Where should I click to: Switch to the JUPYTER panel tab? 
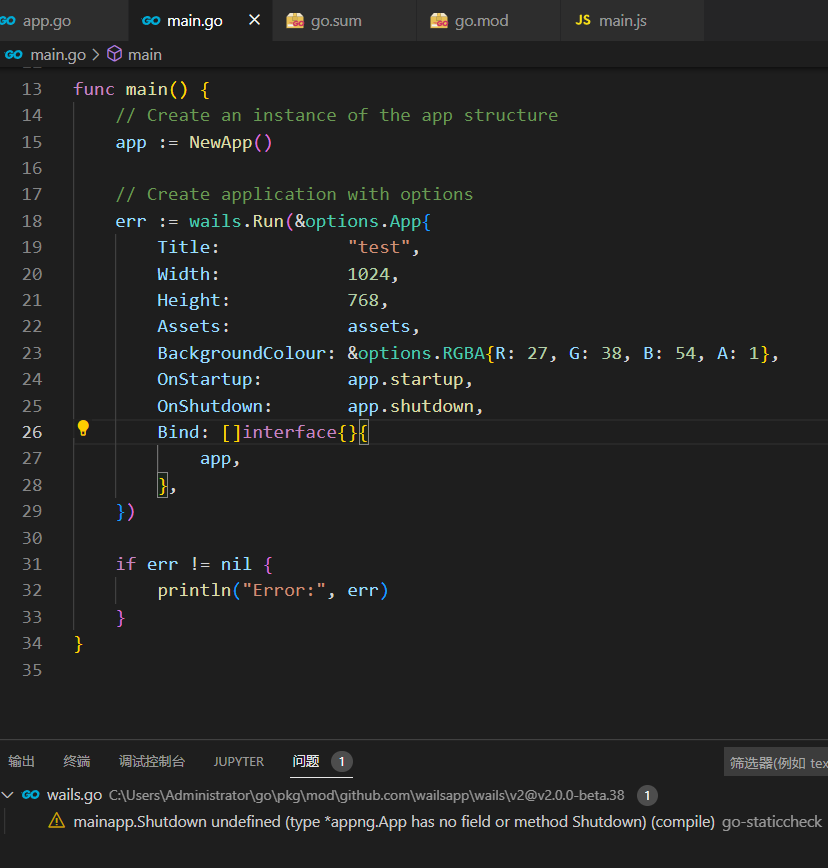pyautogui.click(x=238, y=761)
